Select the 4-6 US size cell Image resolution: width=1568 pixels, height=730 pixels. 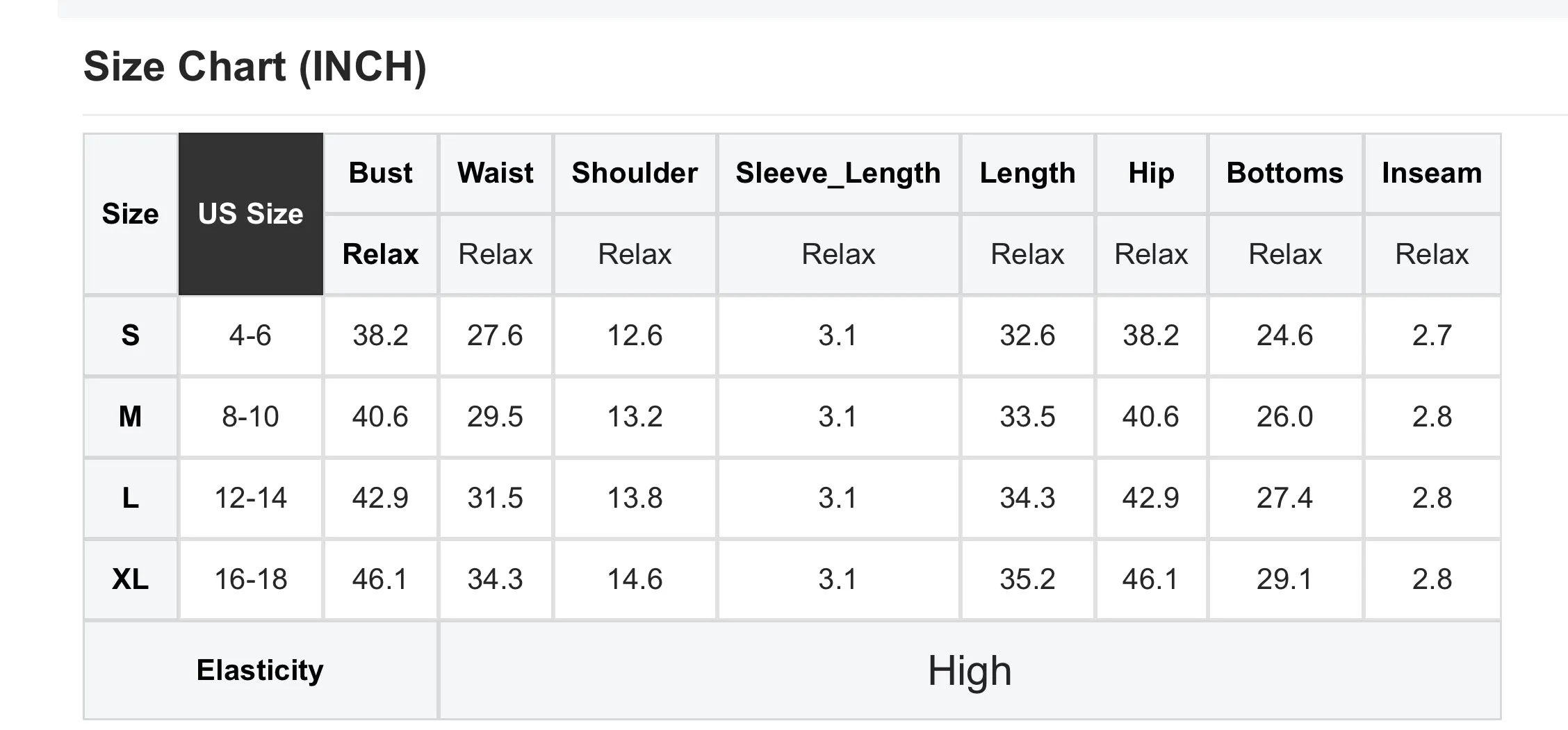pos(251,335)
